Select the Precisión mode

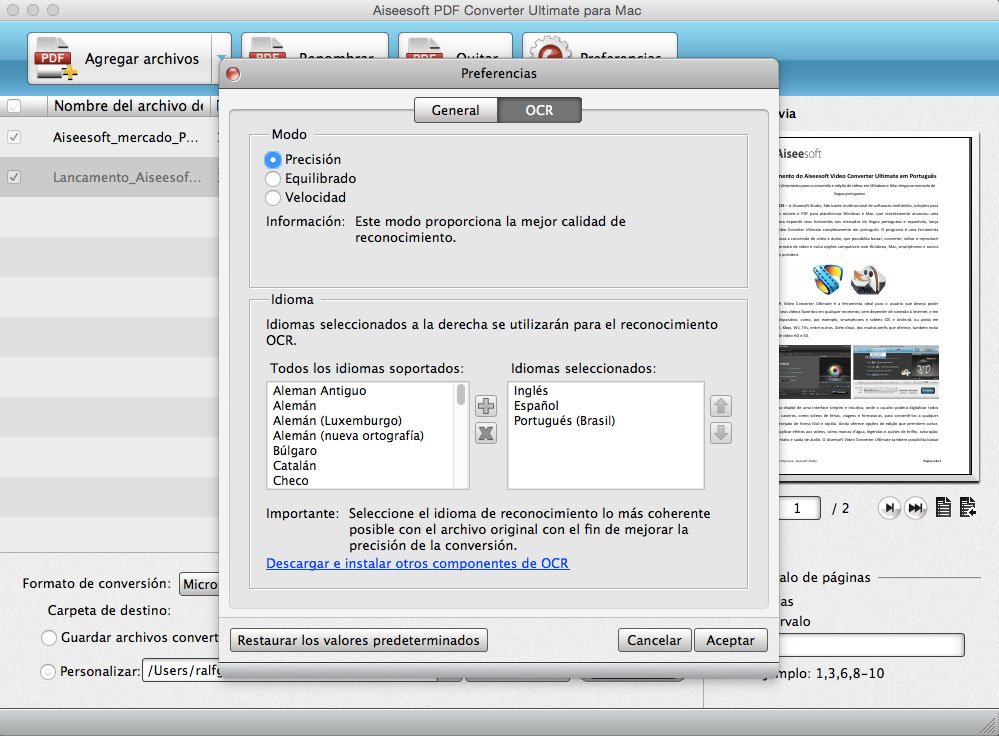coord(273,159)
